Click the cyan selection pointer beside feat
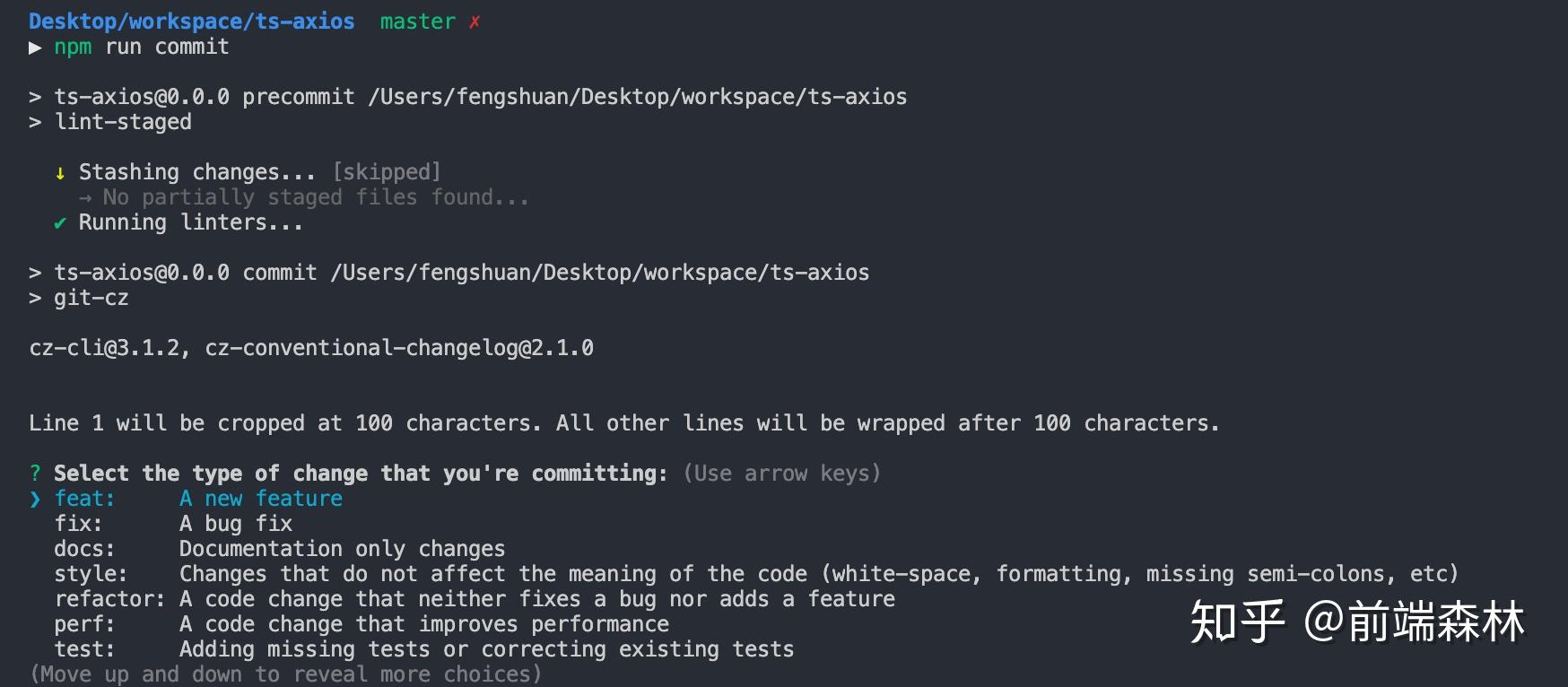The width and height of the screenshot is (1568, 687). pyautogui.click(x=35, y=499)
